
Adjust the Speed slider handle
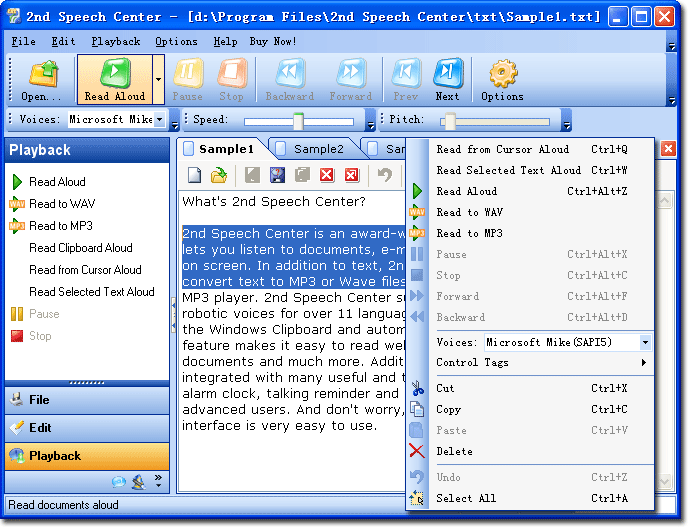click(x=298, y=121)
